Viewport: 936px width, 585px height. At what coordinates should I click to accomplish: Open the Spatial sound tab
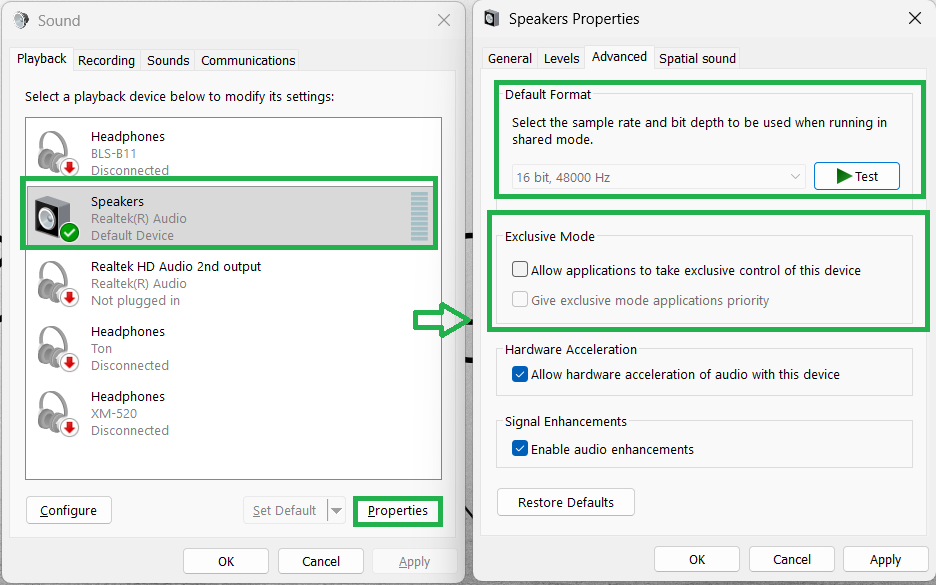pos(697,58)
